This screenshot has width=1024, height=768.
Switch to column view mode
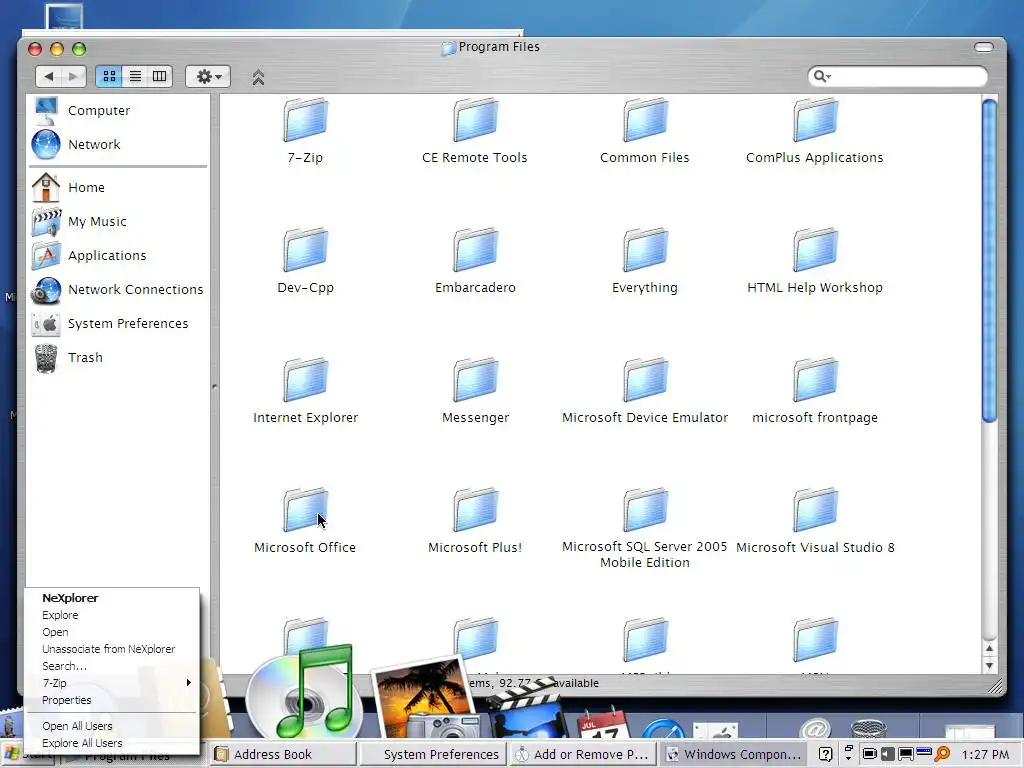tap(159, 76)
